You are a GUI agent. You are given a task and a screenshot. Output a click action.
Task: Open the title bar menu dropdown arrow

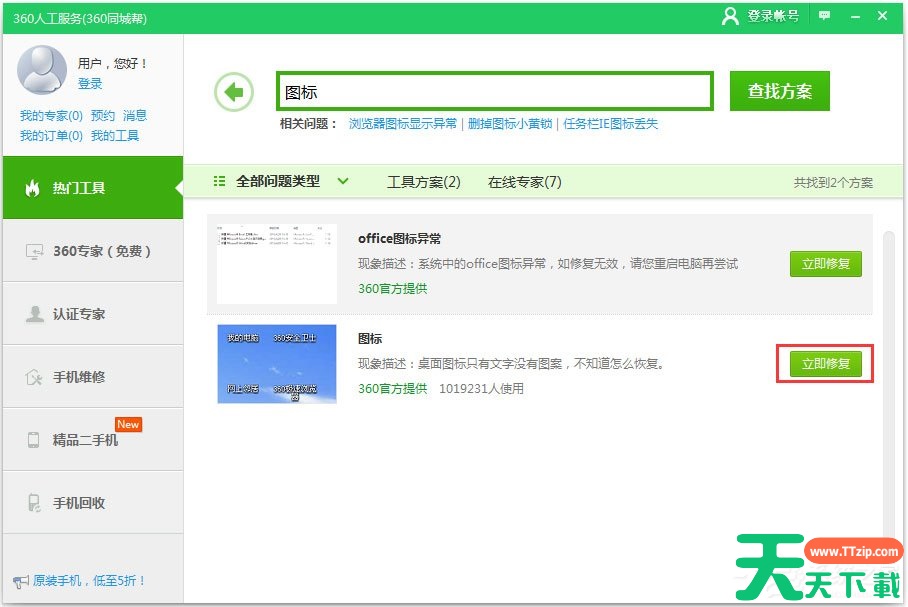853,16
